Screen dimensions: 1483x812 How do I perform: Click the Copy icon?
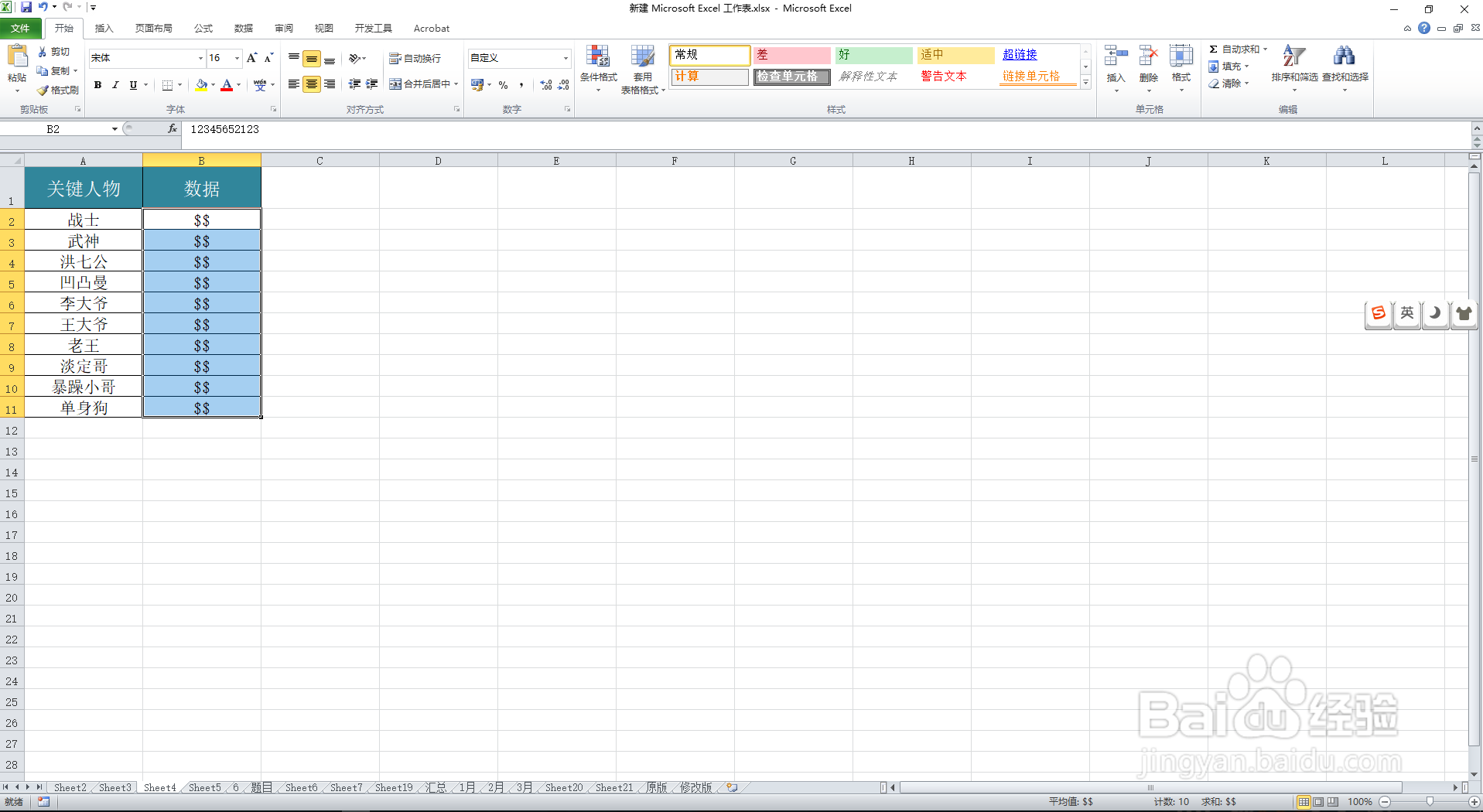43,71
